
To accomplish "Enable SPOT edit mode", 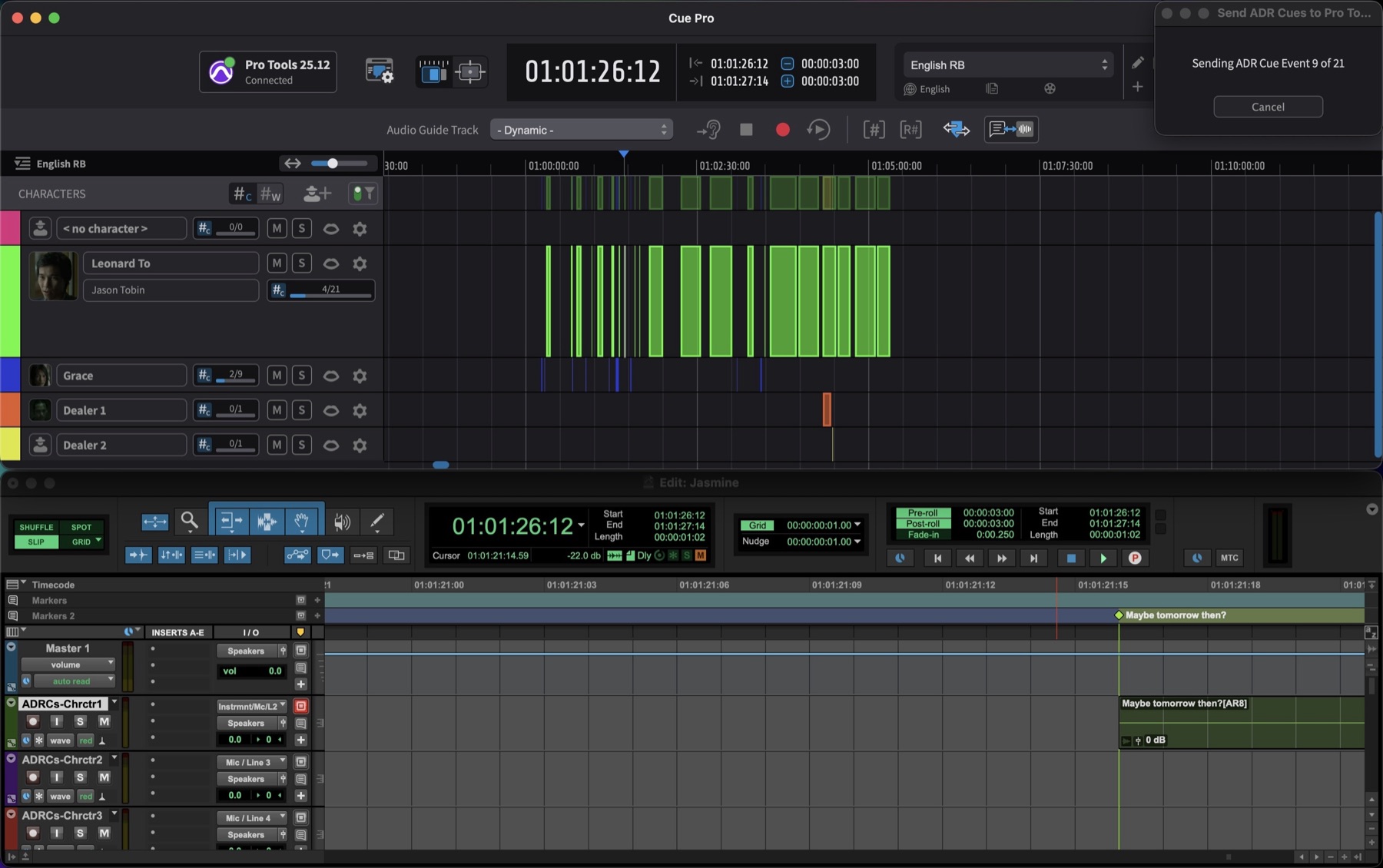I will (81, 528).
